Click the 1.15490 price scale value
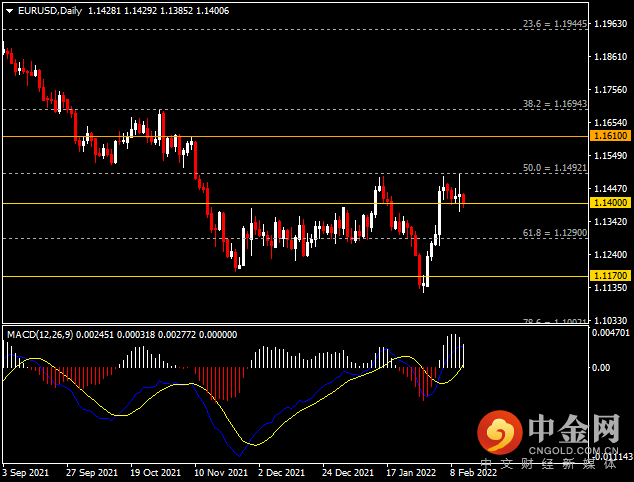 (611, 156)
